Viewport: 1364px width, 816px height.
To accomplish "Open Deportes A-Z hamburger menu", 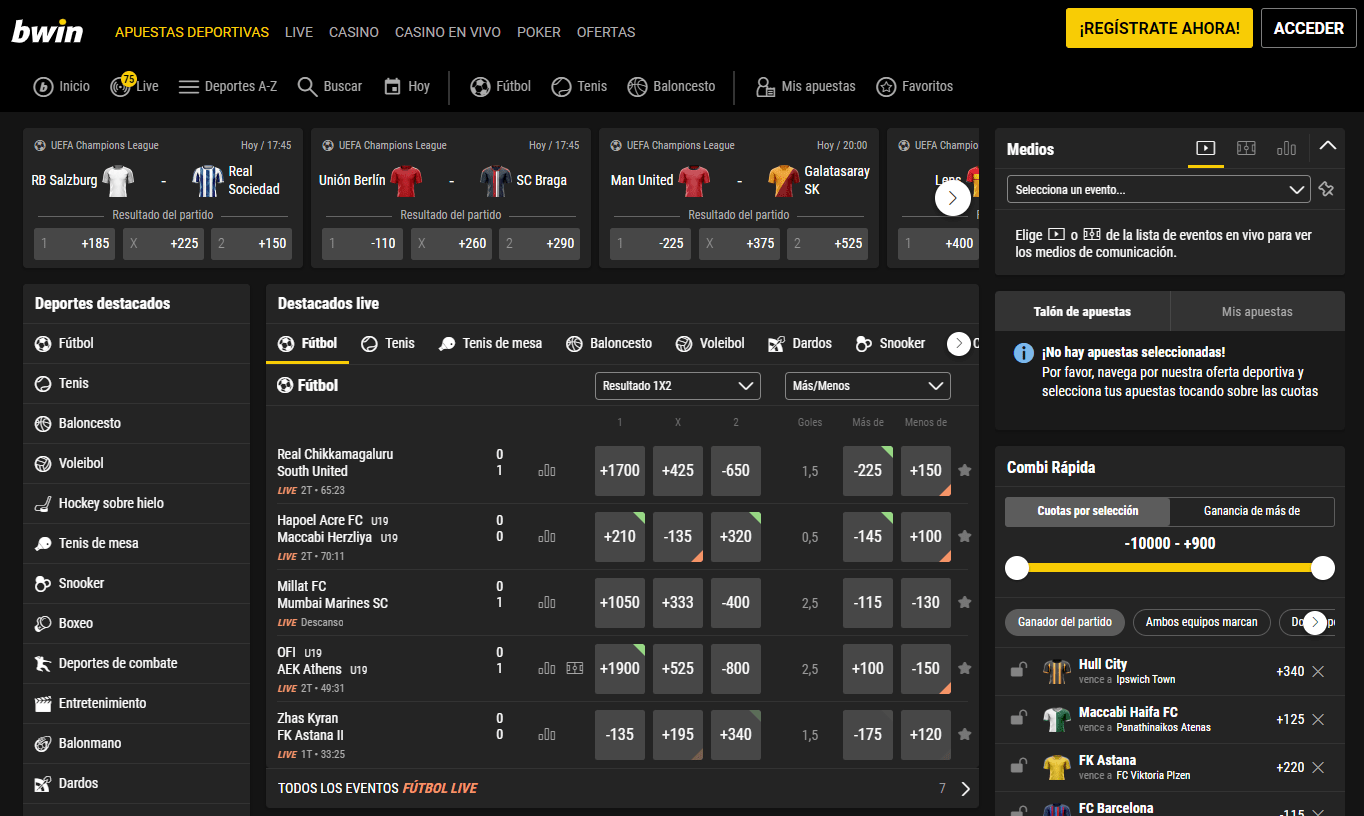I will click(189, 87).
